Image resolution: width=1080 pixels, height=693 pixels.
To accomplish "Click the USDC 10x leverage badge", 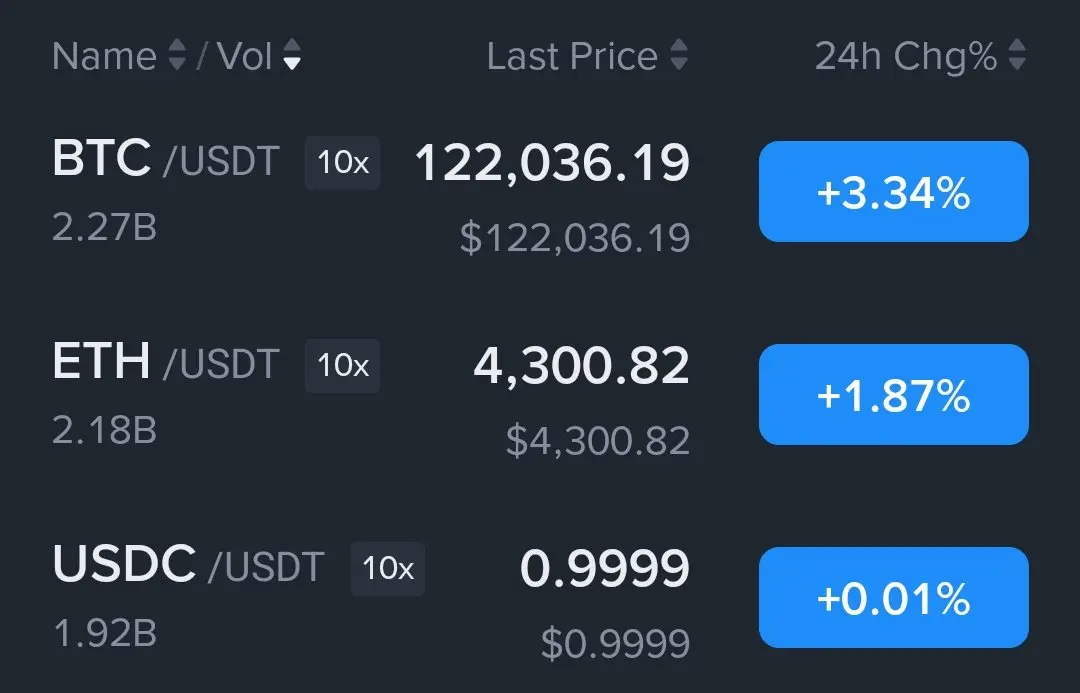I will pyautogui.click(x=388, y=568).
